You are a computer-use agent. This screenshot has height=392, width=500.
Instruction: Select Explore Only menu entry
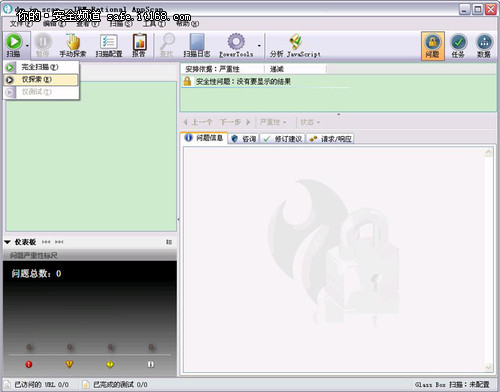pyautogui.click(x=41, y=80)
